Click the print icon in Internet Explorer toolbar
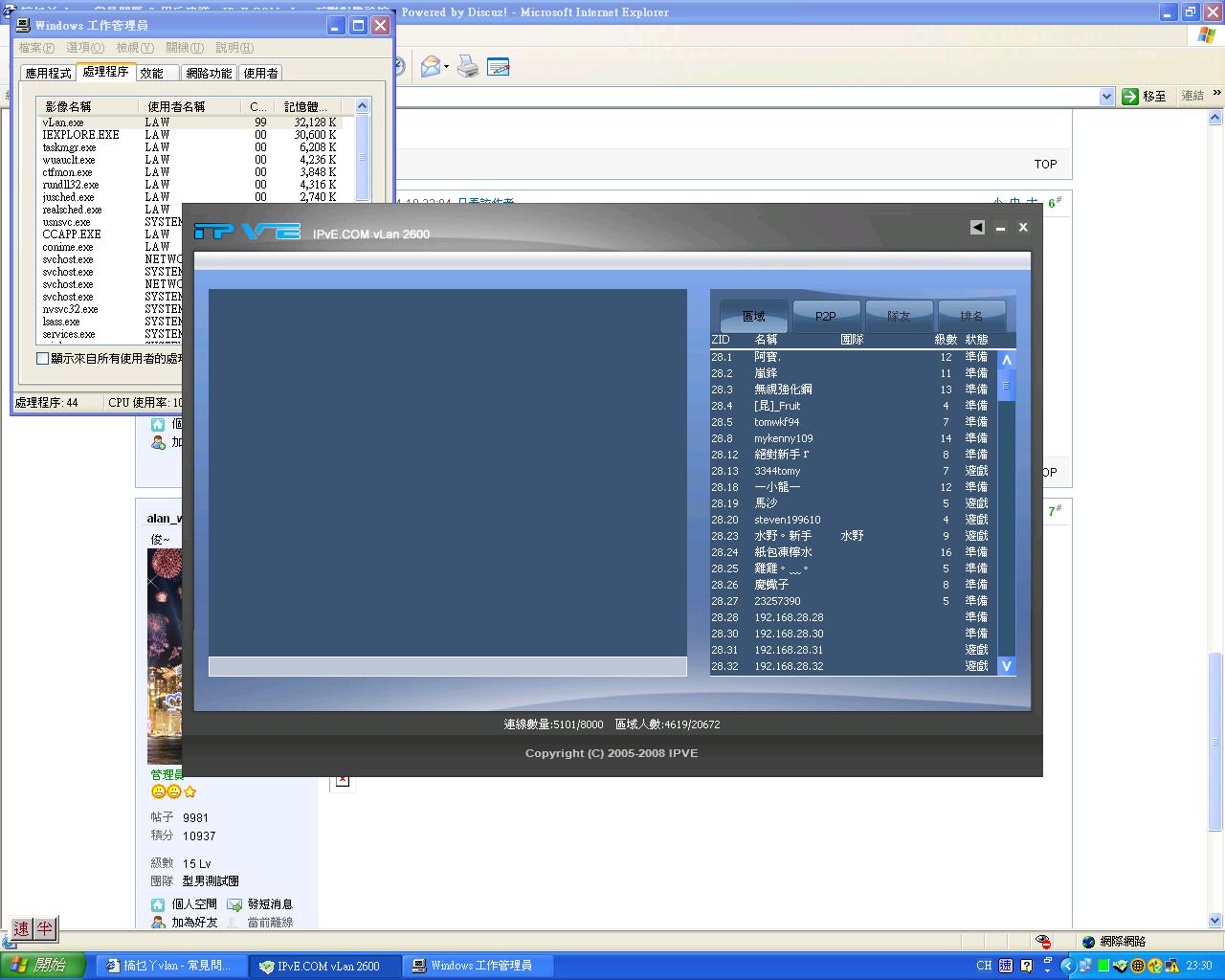 [468, 66]
